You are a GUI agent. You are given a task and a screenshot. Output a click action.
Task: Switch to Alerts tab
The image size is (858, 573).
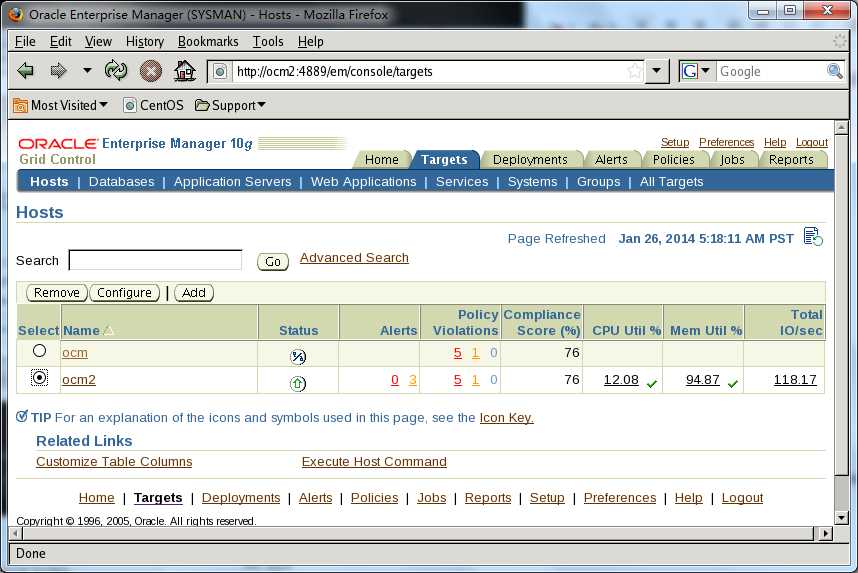click(x=611, y=159)
